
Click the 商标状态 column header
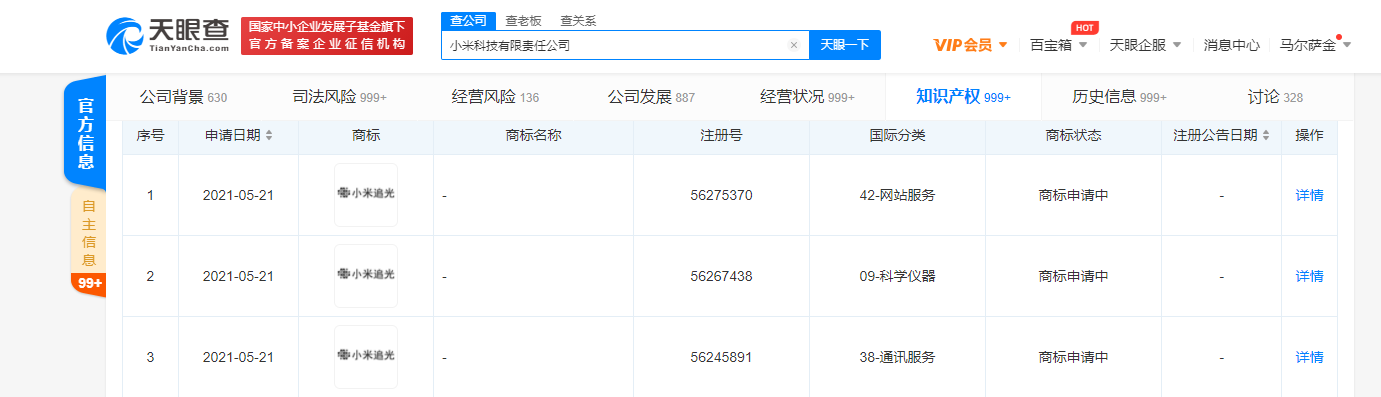click(x=1073, y=136)
